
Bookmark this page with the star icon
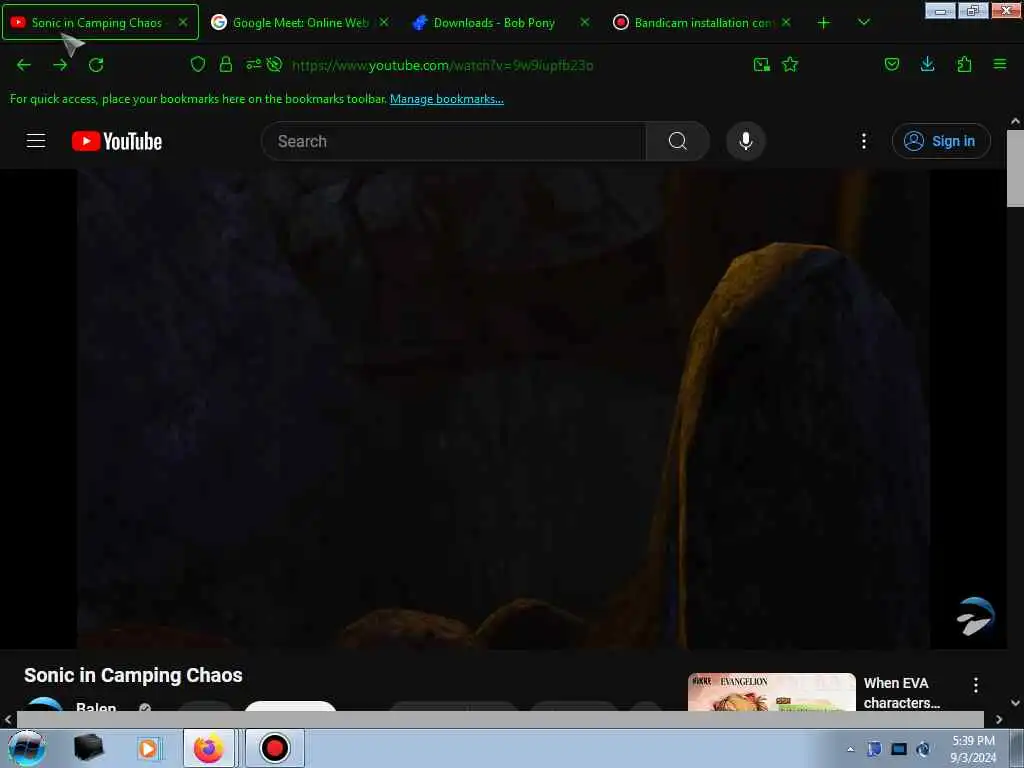click(790, 64)
